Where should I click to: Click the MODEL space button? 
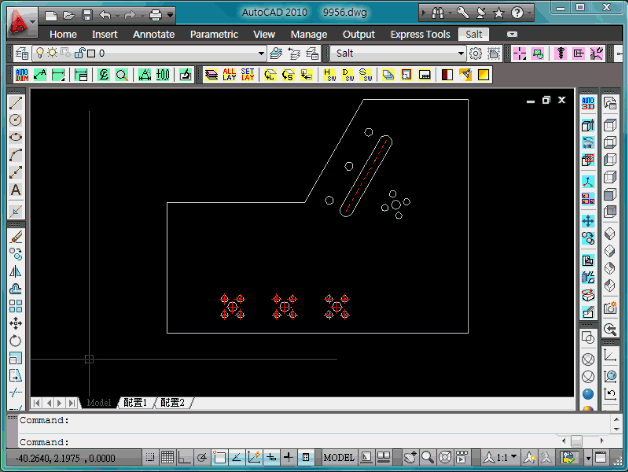pyautogui.click(x=339, y=457)
